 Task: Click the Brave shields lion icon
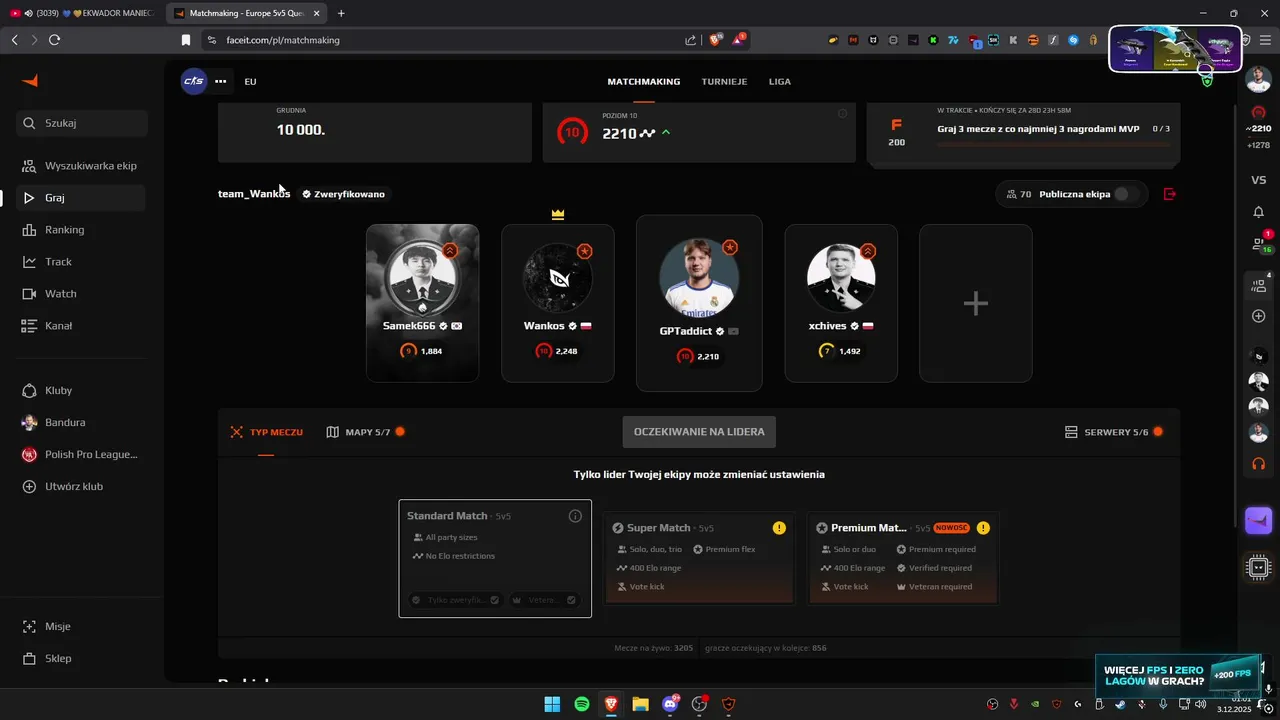click(x=715, y=40)
